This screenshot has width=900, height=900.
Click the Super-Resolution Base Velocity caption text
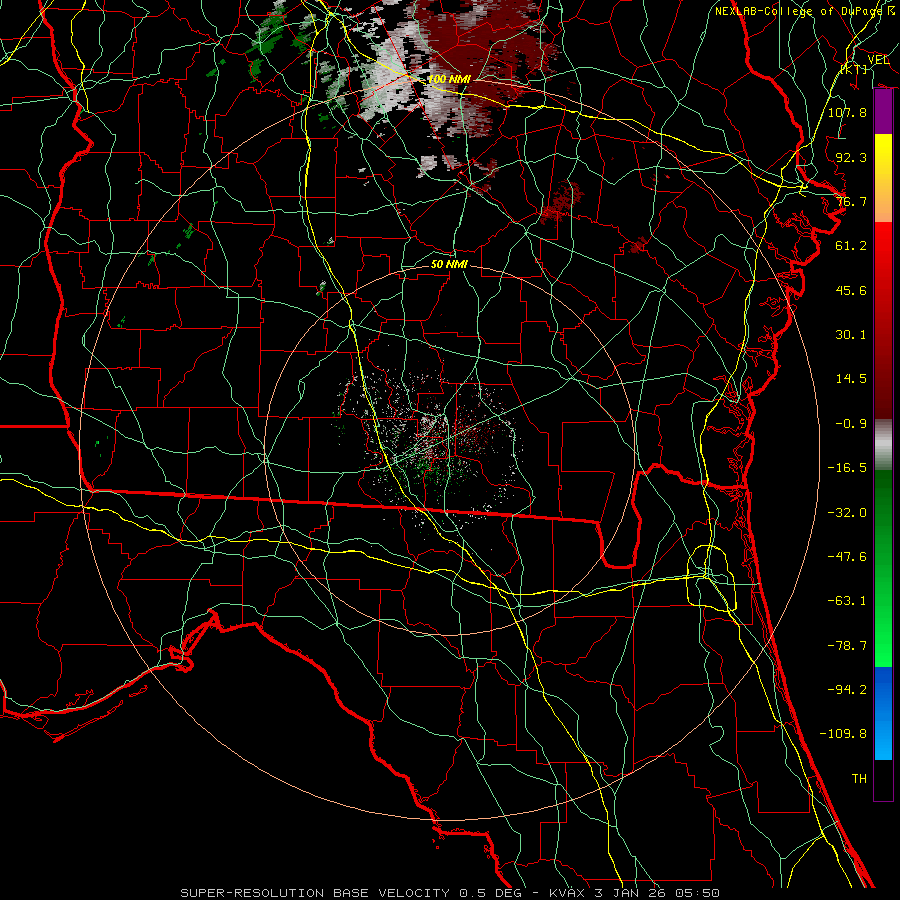tap(450, 893)
